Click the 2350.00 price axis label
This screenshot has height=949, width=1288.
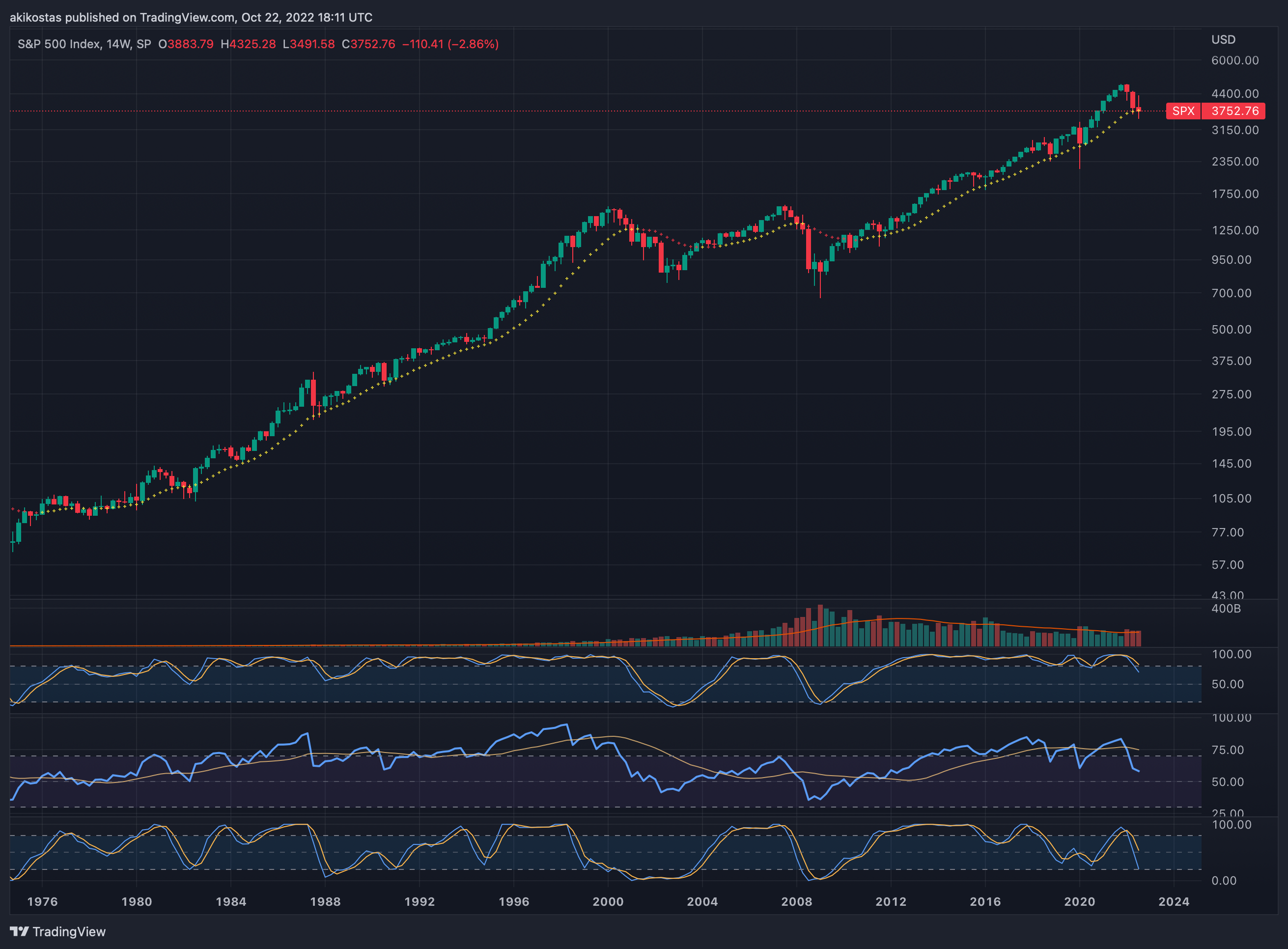coord(1234,162)
